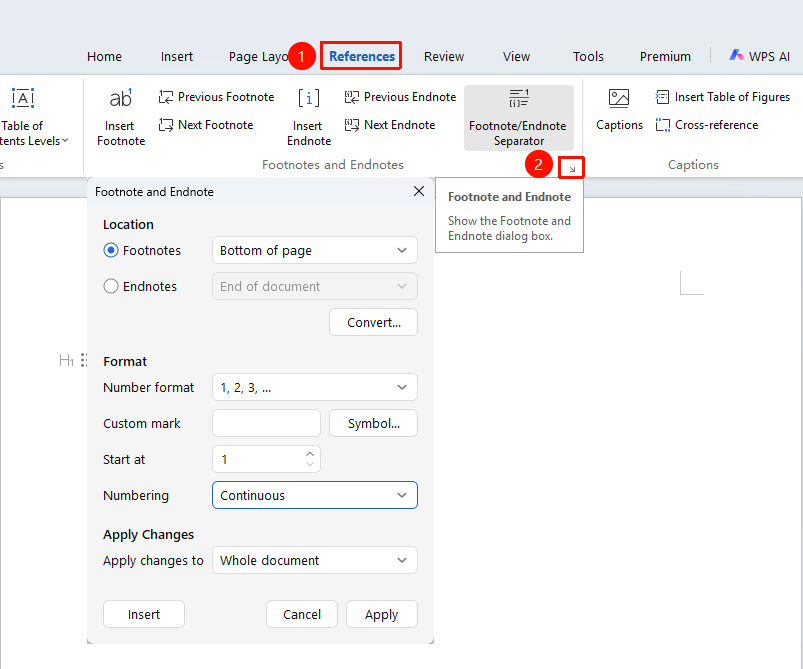
Task: Open the Bottom of page location dropdown
Action: coord(315,250)
